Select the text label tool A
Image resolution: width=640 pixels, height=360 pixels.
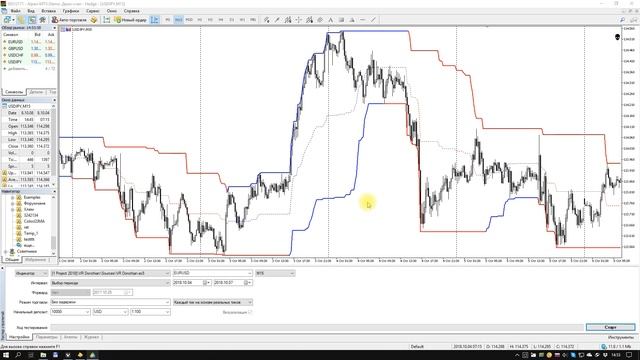point(331,20)
